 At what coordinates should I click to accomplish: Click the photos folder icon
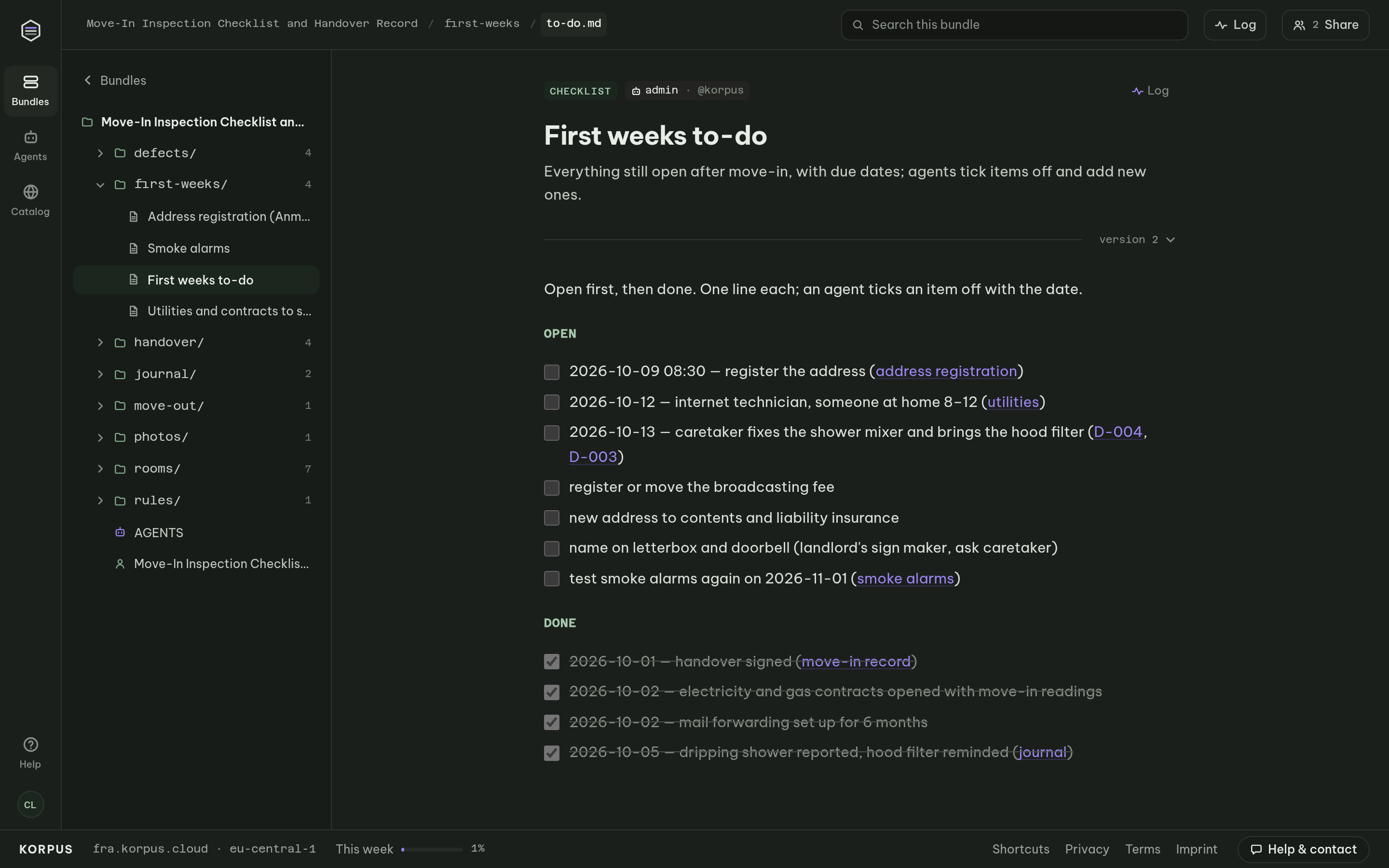click(x=120, y=437)
